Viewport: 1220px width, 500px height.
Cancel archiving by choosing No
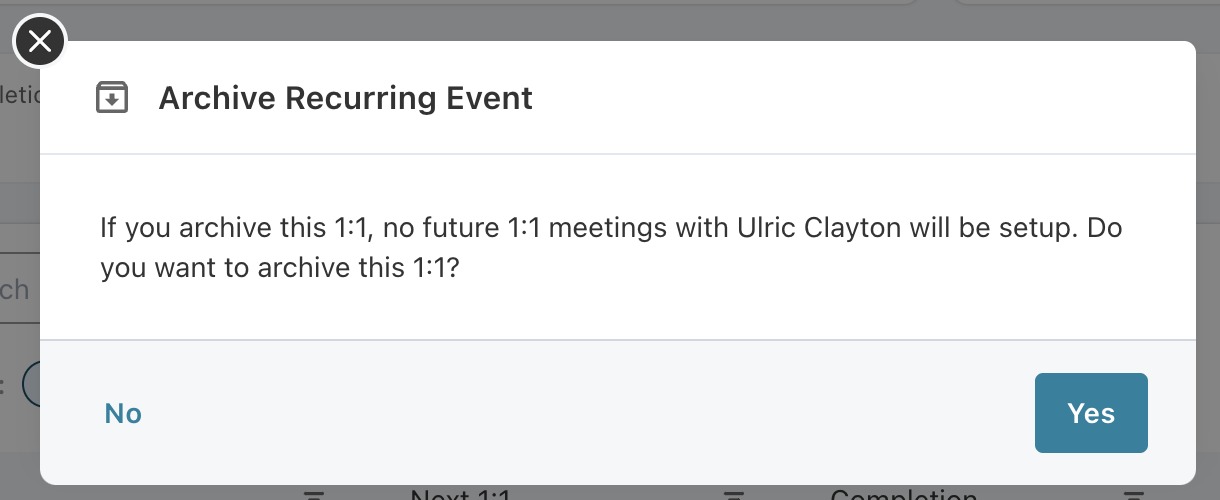click(123, 413)
